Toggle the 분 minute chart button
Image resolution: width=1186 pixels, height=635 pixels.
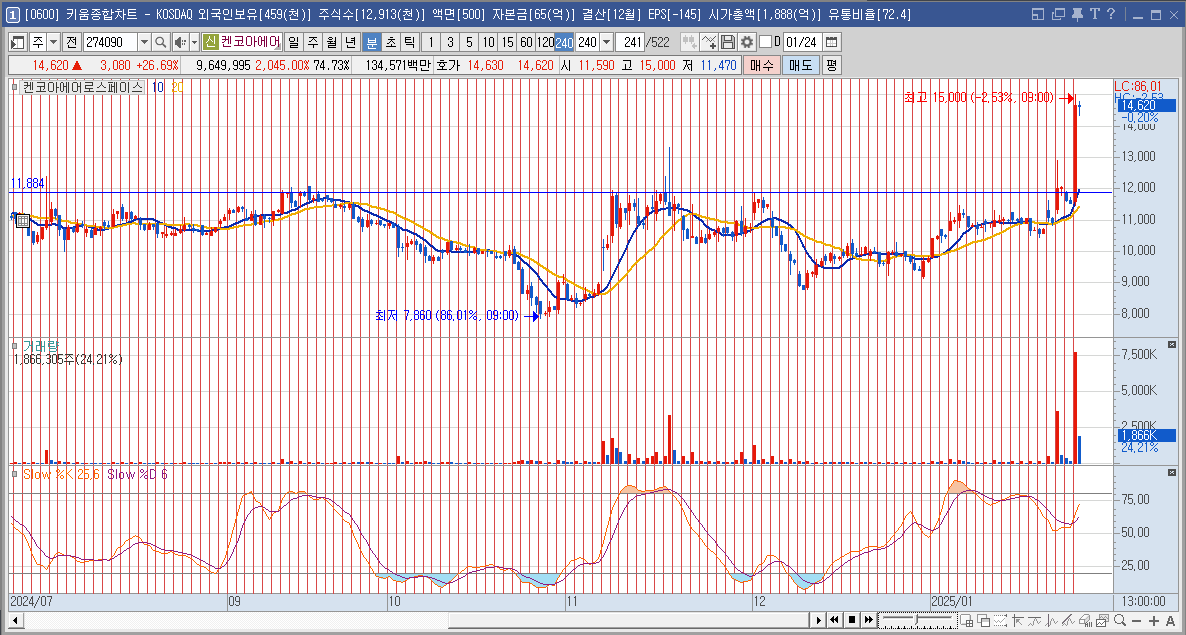(371, 42)
